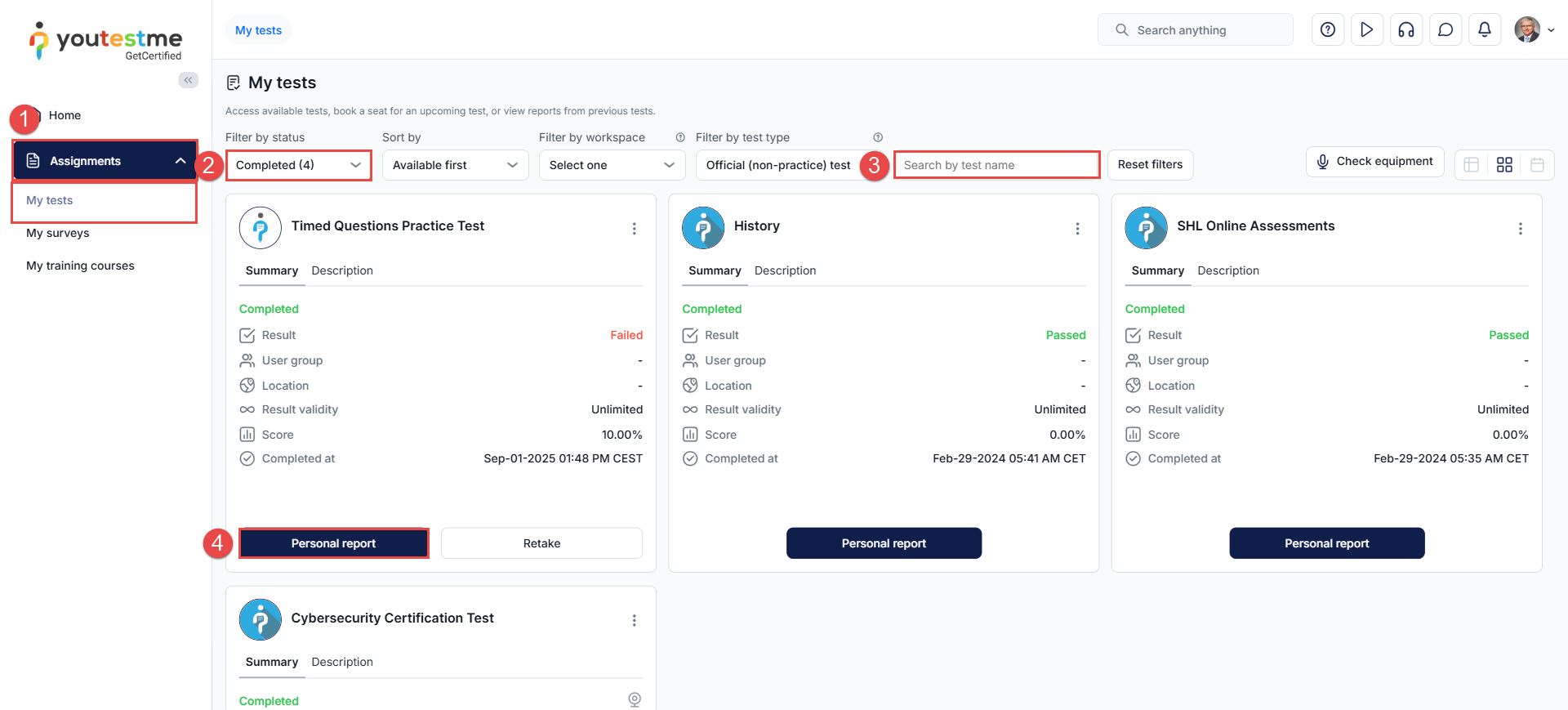Switch to calendar view
Image resolution: width=1568 pixels, height=710 pixels.
click(1537, 165)
